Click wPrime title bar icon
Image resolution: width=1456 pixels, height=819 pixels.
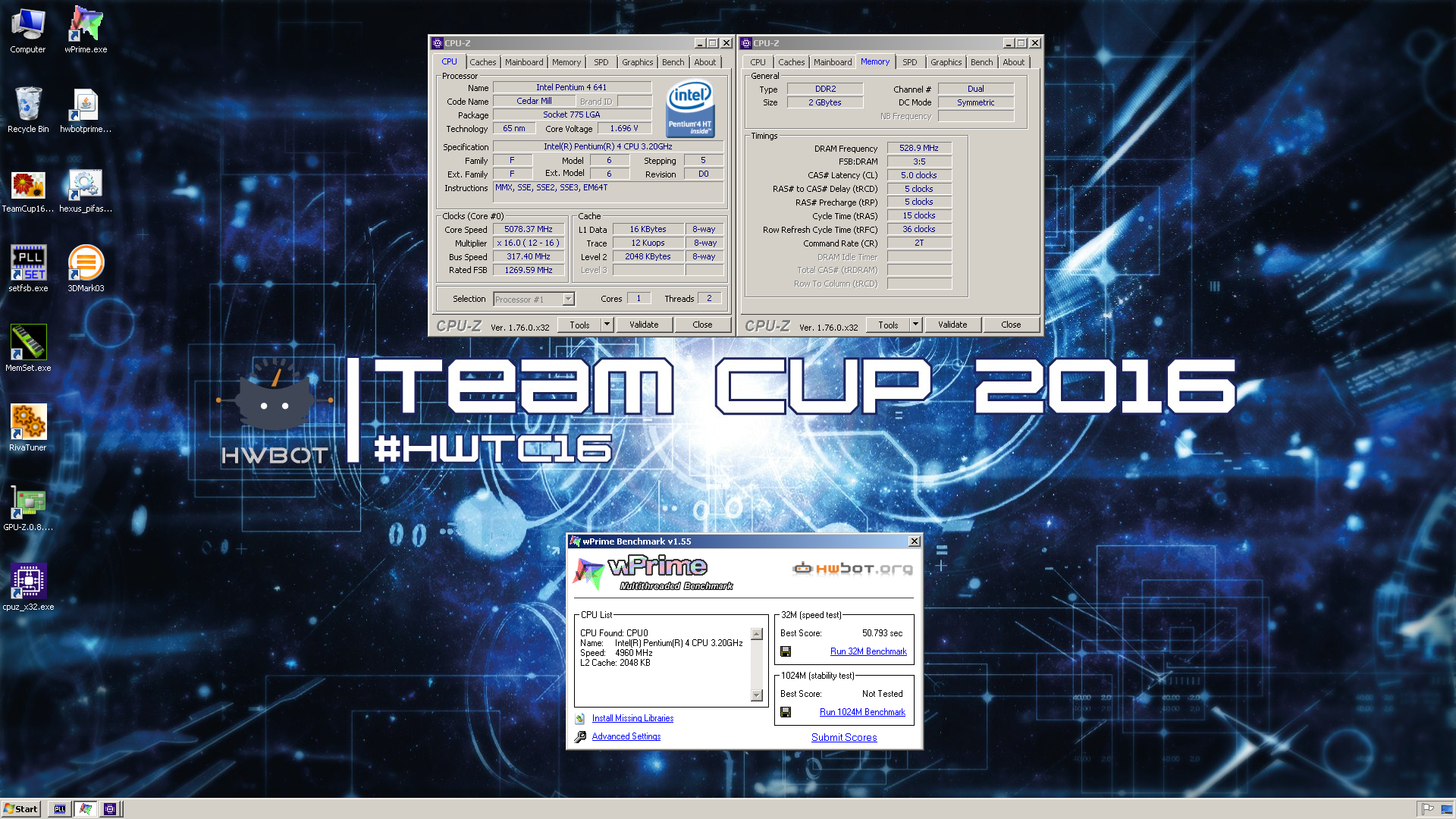(x=575, y=541)
